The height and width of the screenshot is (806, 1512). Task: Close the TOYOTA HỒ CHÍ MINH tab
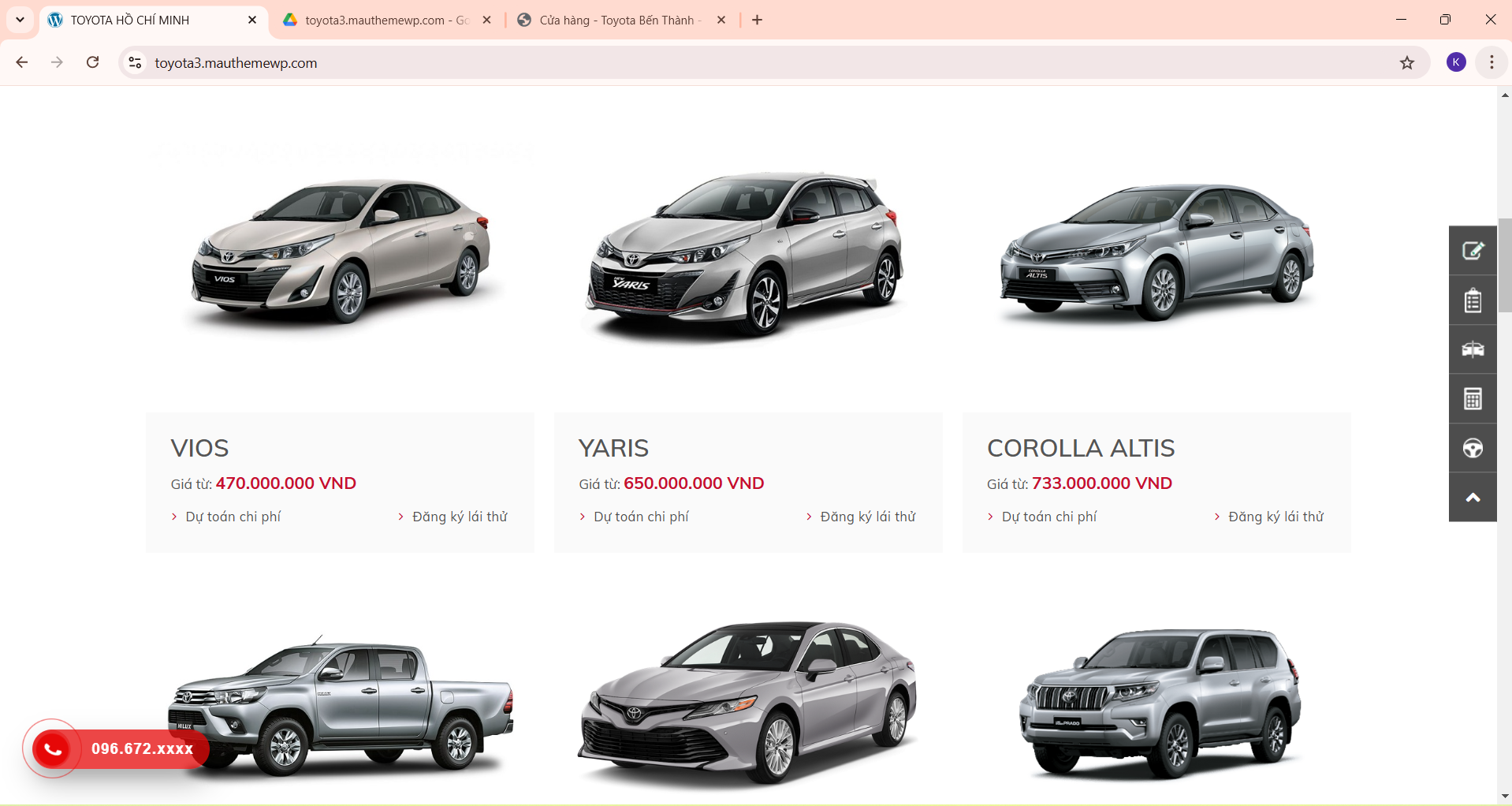[x=252, y=20]
